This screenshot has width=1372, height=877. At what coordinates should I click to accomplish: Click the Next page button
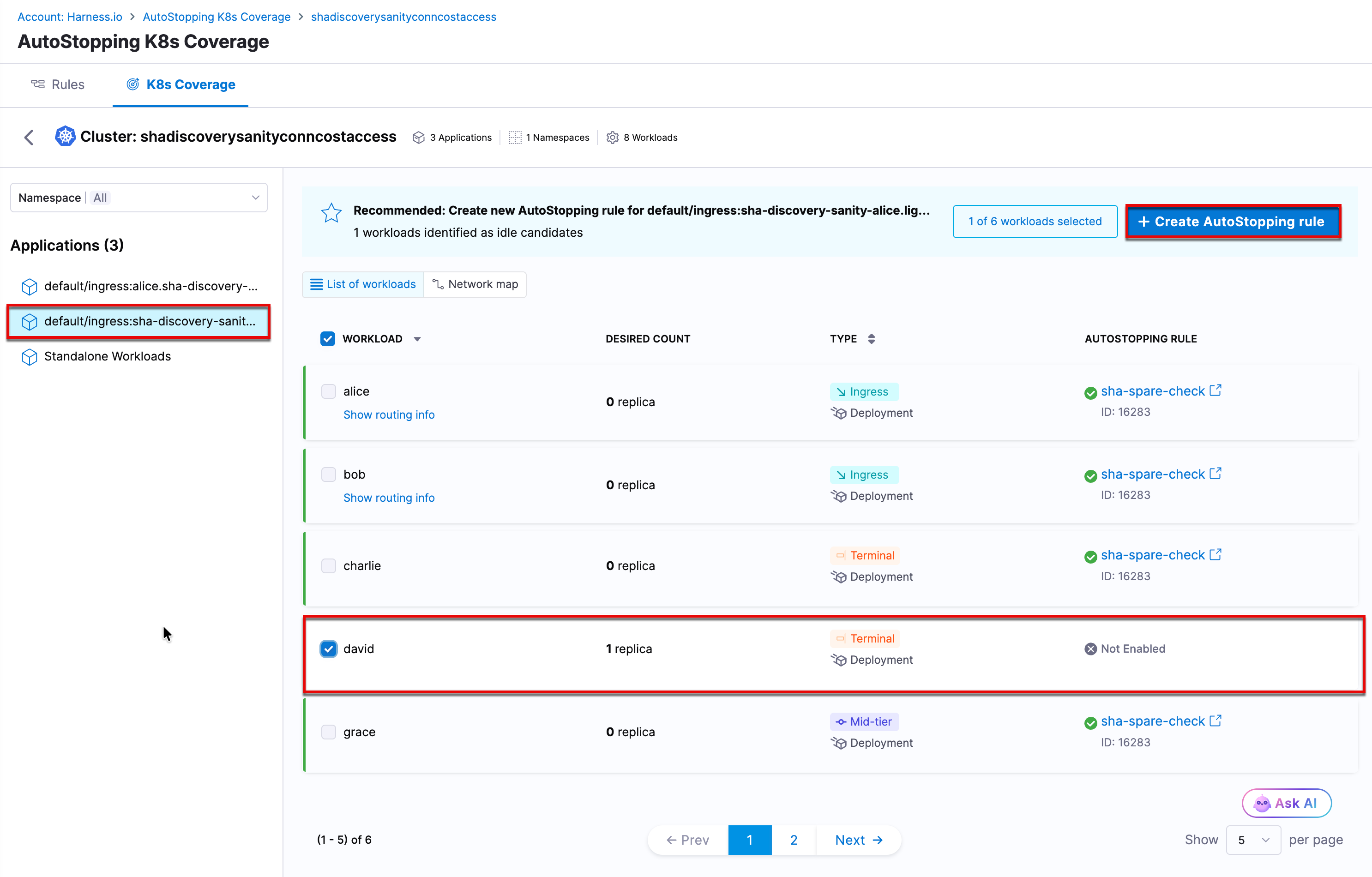click(859, 840)
